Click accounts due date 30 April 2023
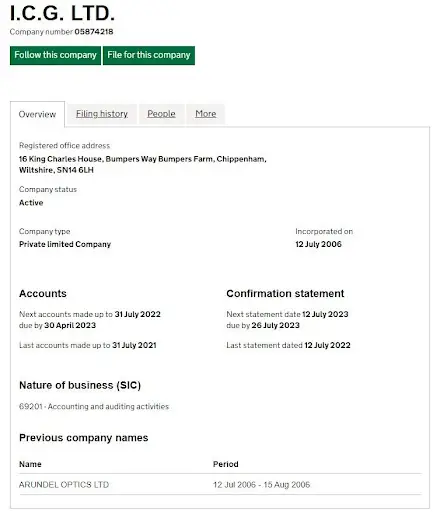This screenshot has height=512, width=440. [70, 325]
